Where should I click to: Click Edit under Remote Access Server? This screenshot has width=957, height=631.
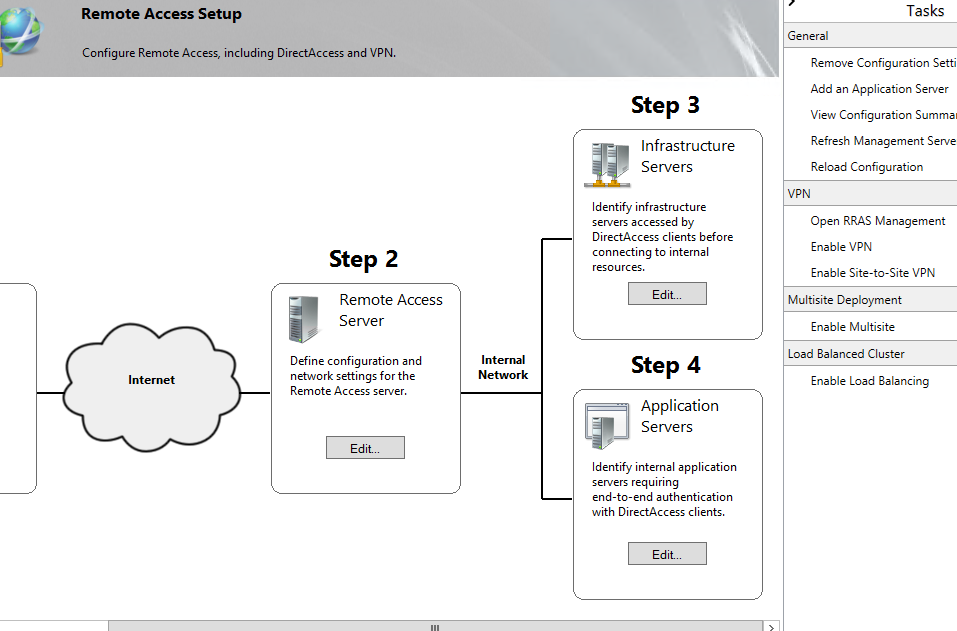click(x=365, y=447)
